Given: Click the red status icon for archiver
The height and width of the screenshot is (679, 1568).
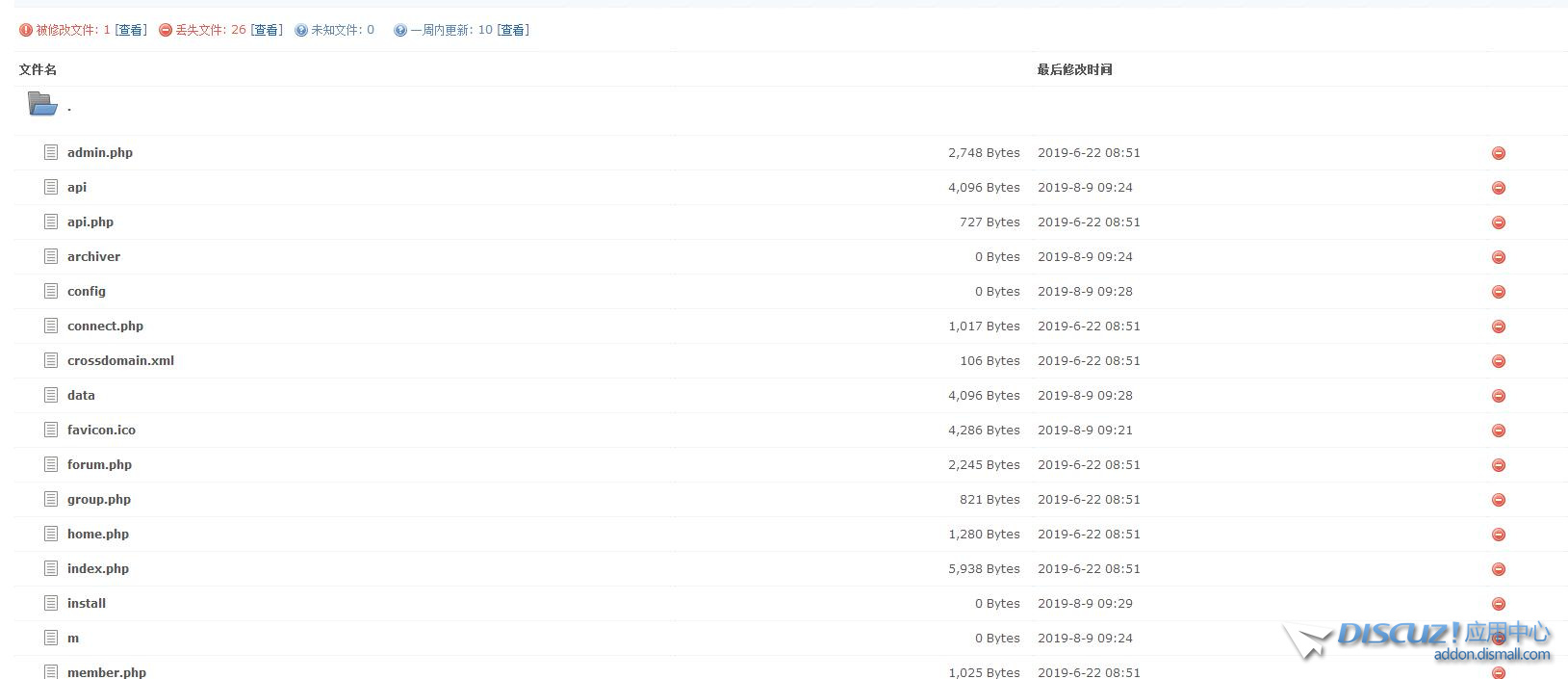Looking at the screenshot, I should pos(1499,257).
